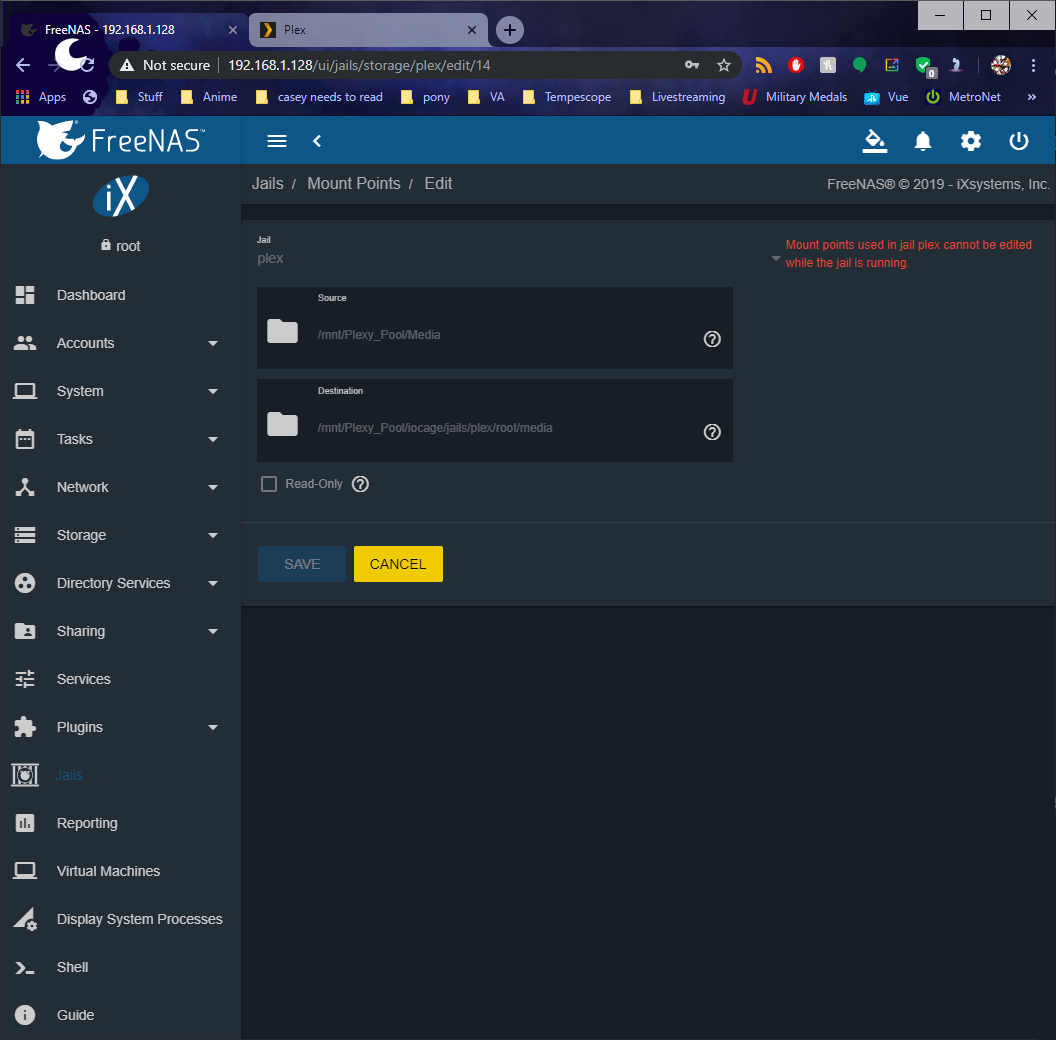The image size is (1056, 1040).
Task: Click the Destination path input field
Action: [505, 428]
